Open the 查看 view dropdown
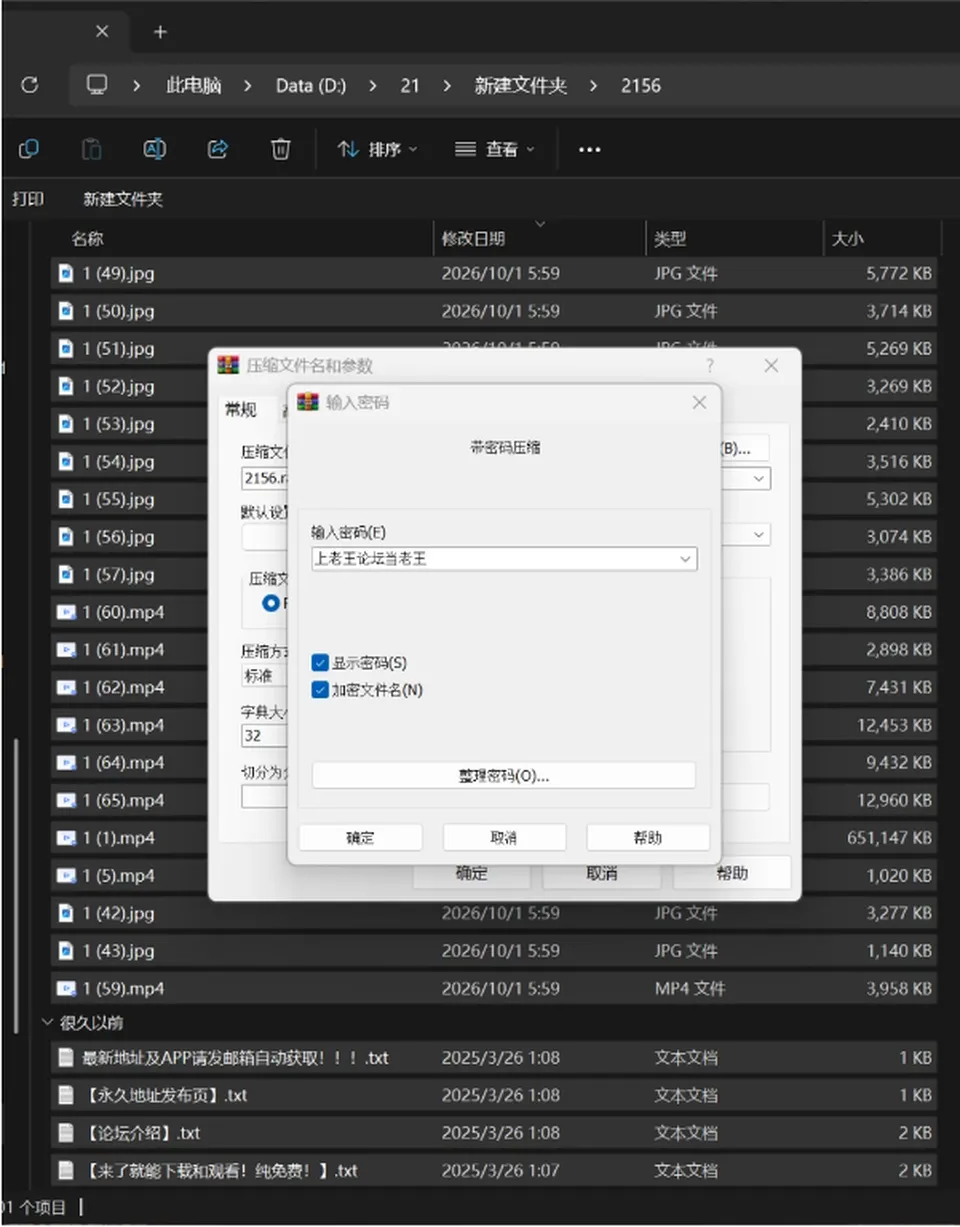Viewport: 960px width, 1227px height. click(495, 149)
